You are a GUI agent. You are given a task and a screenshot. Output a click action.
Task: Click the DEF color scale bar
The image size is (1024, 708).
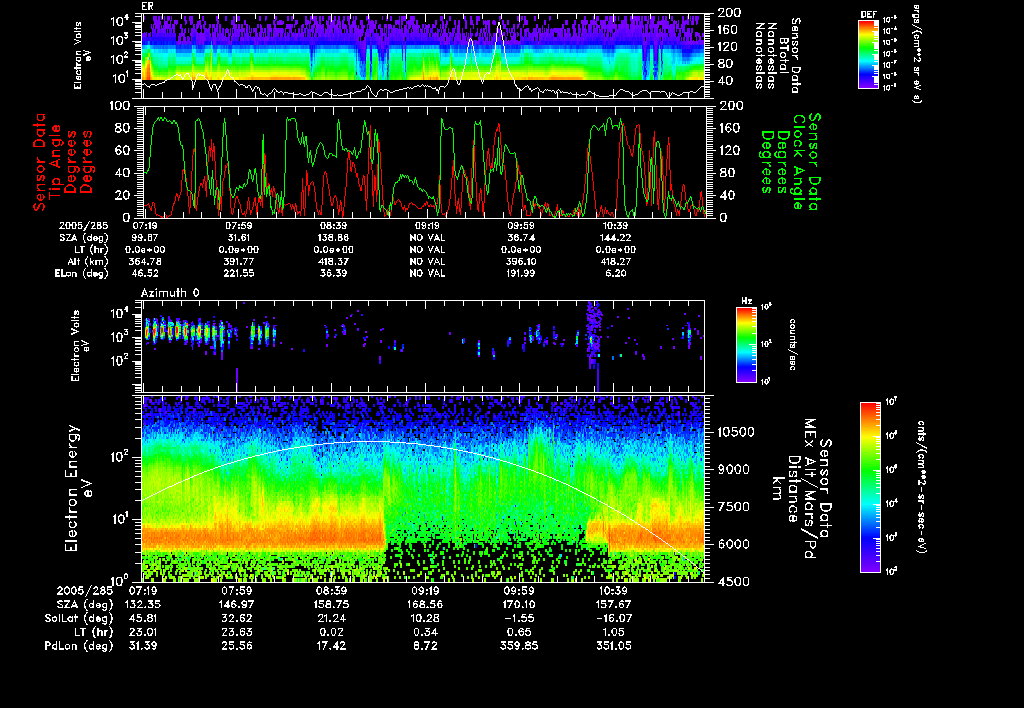pos(868,54)
